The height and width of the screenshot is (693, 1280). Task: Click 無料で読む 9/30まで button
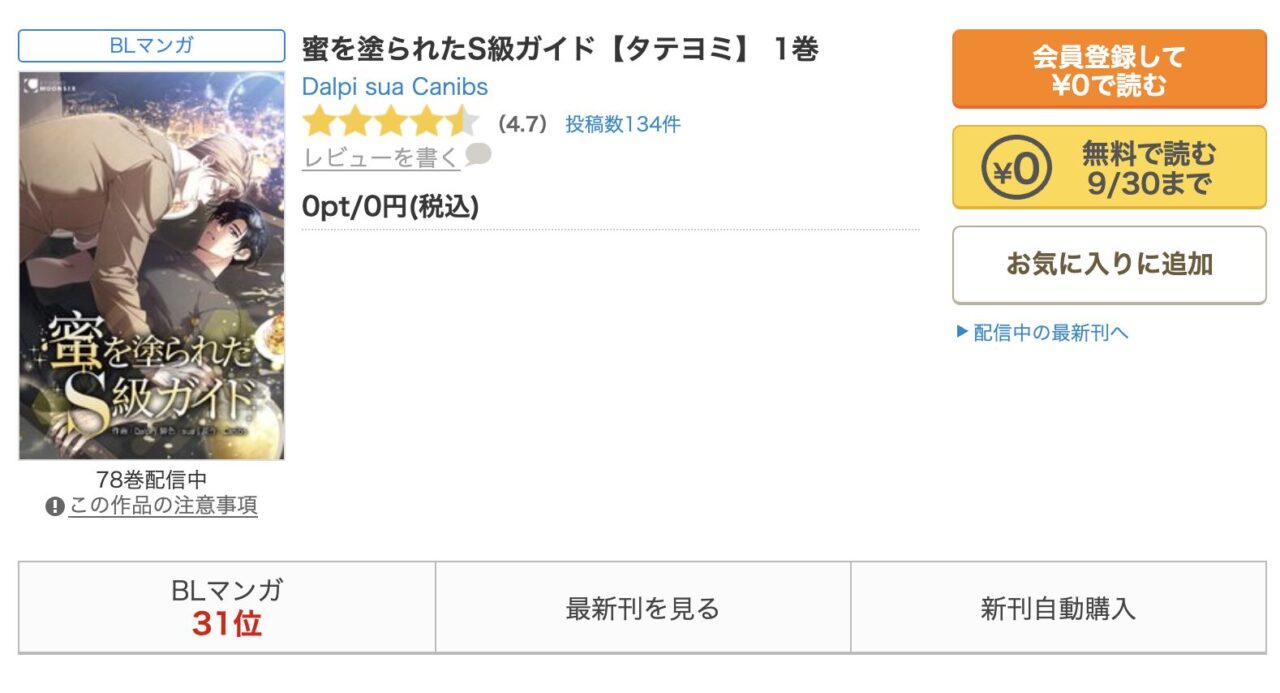pyautogui.click(x=1109, y=167)
